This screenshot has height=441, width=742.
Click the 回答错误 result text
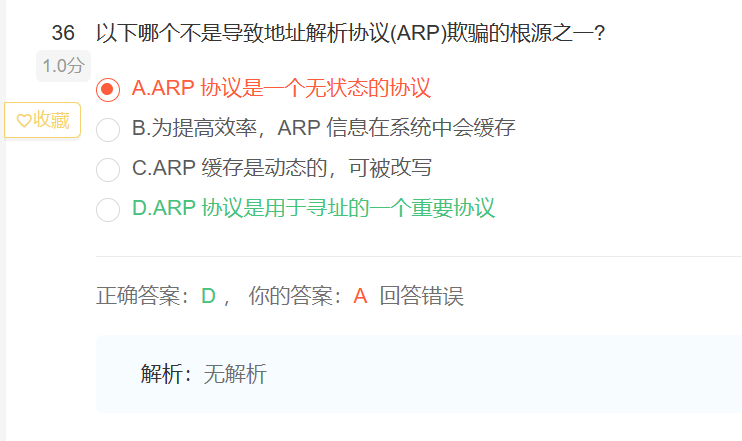421,296
